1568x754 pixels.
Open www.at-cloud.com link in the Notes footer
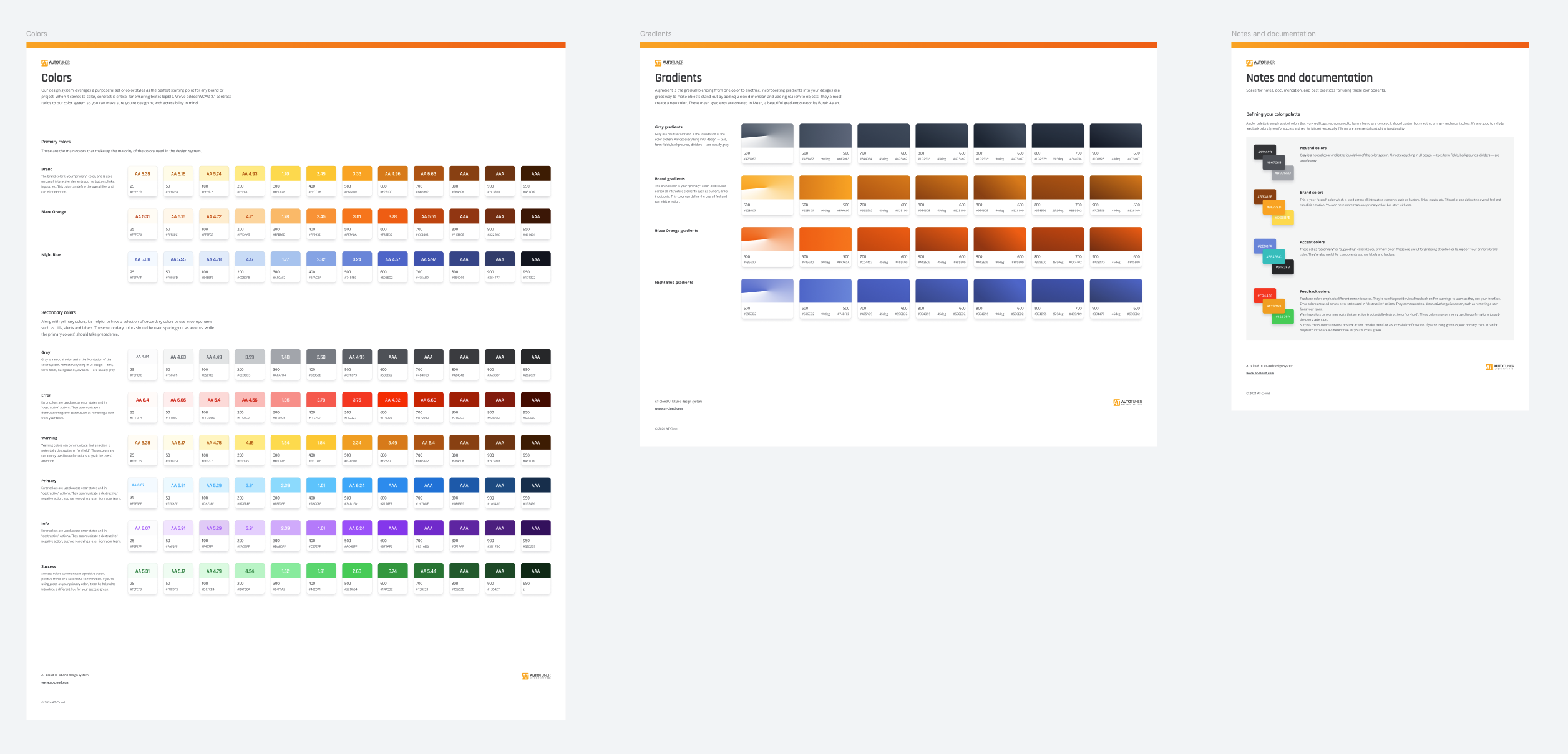pos(1260,373)
